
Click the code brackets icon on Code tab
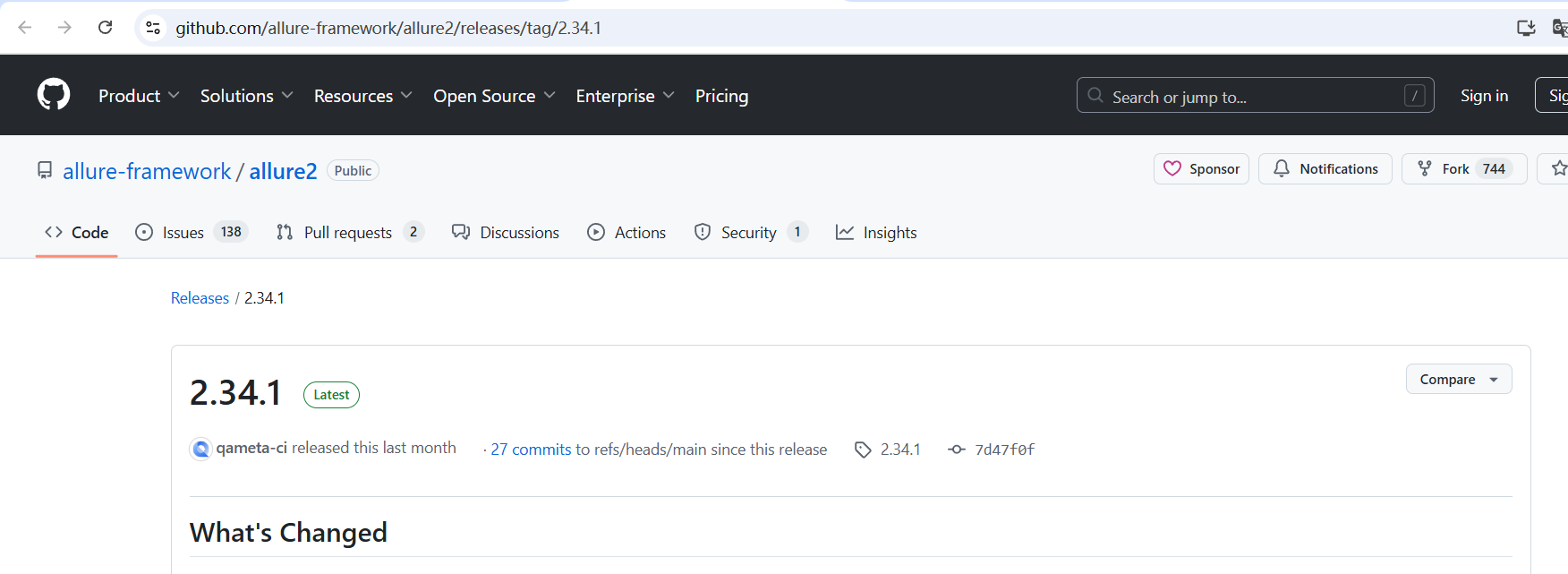tap(54, 232)
